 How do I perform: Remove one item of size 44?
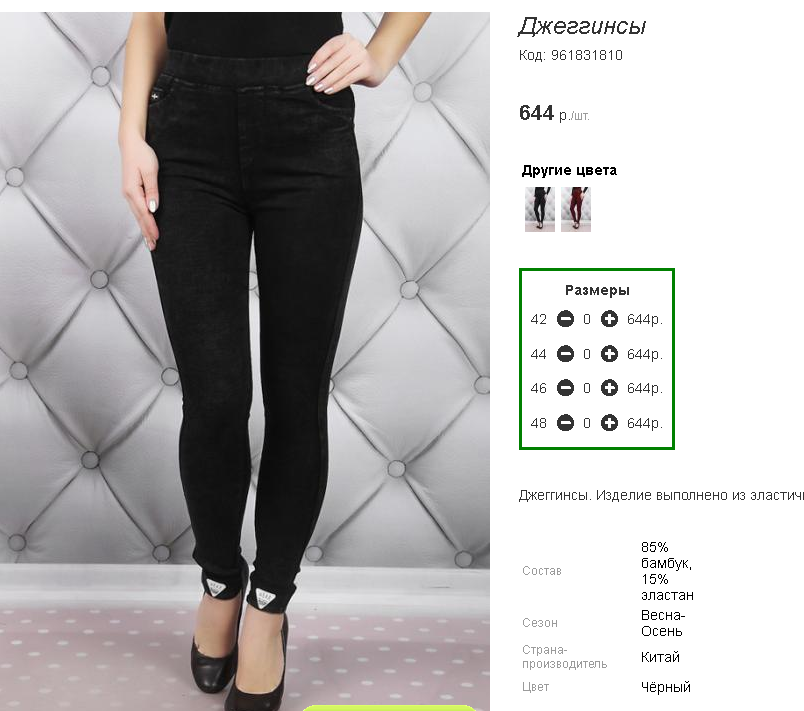point(565,354)
